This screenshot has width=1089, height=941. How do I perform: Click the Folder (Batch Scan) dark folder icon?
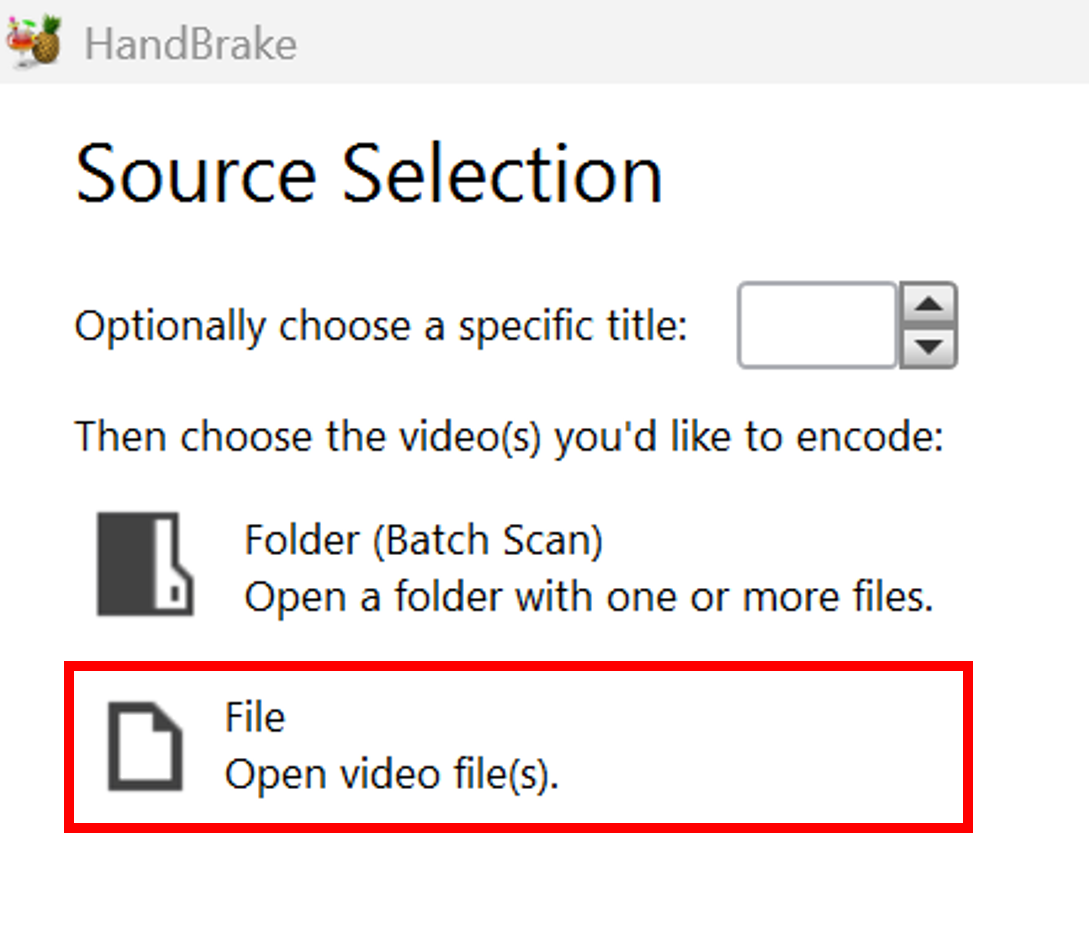pos(145,564)
